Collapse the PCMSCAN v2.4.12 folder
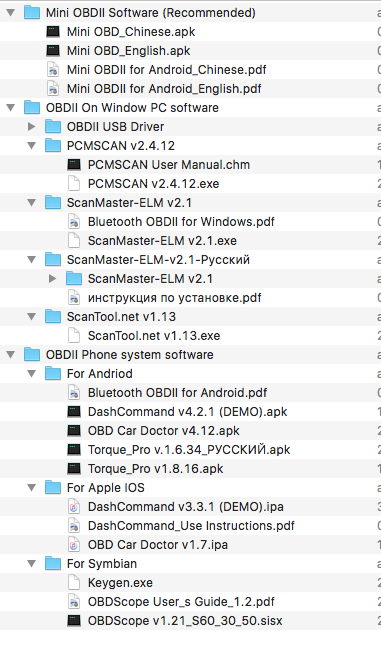The height and width of the screenshot is (645, 381). tap(32, 146)
